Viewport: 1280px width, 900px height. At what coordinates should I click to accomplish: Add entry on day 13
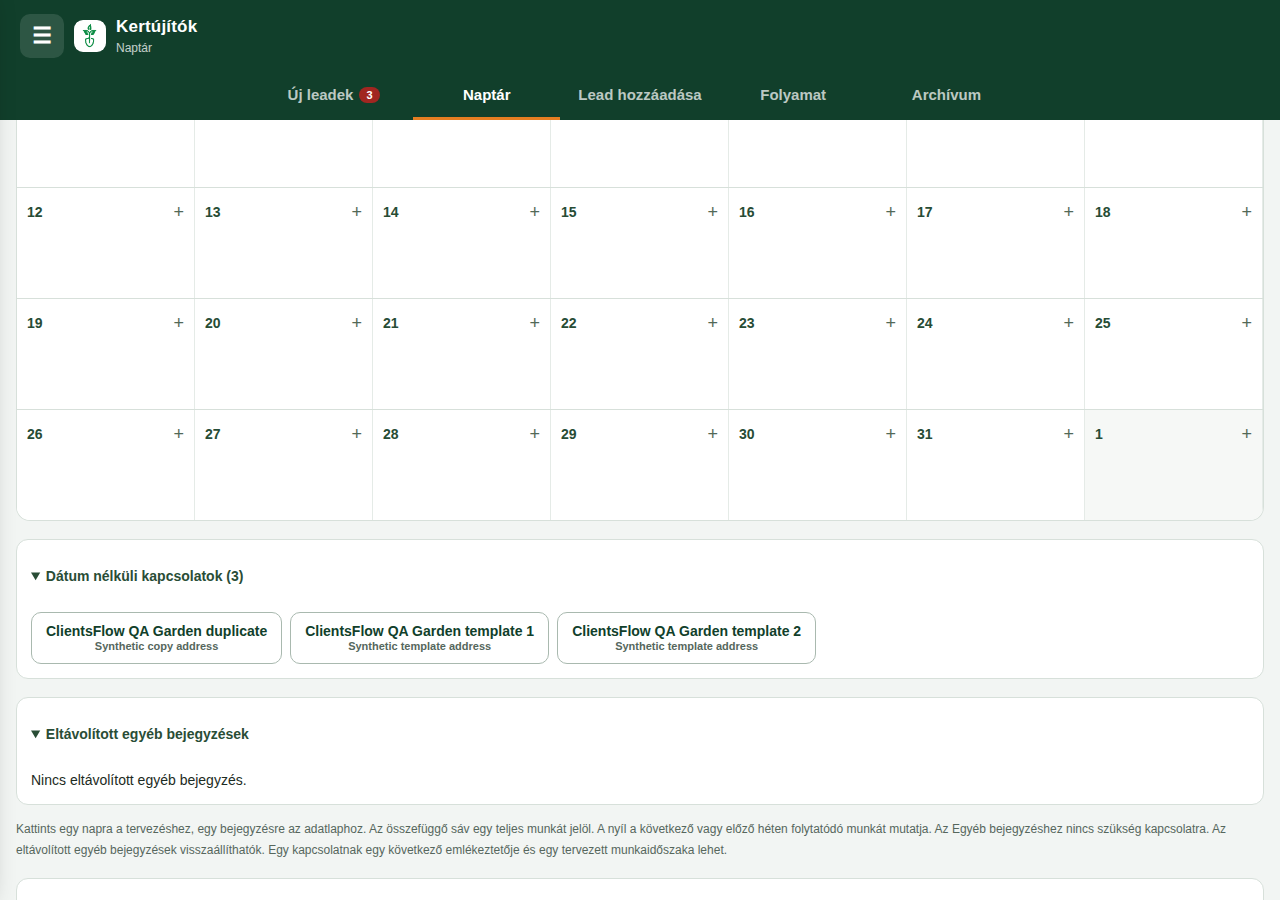(x=357, y=212)
